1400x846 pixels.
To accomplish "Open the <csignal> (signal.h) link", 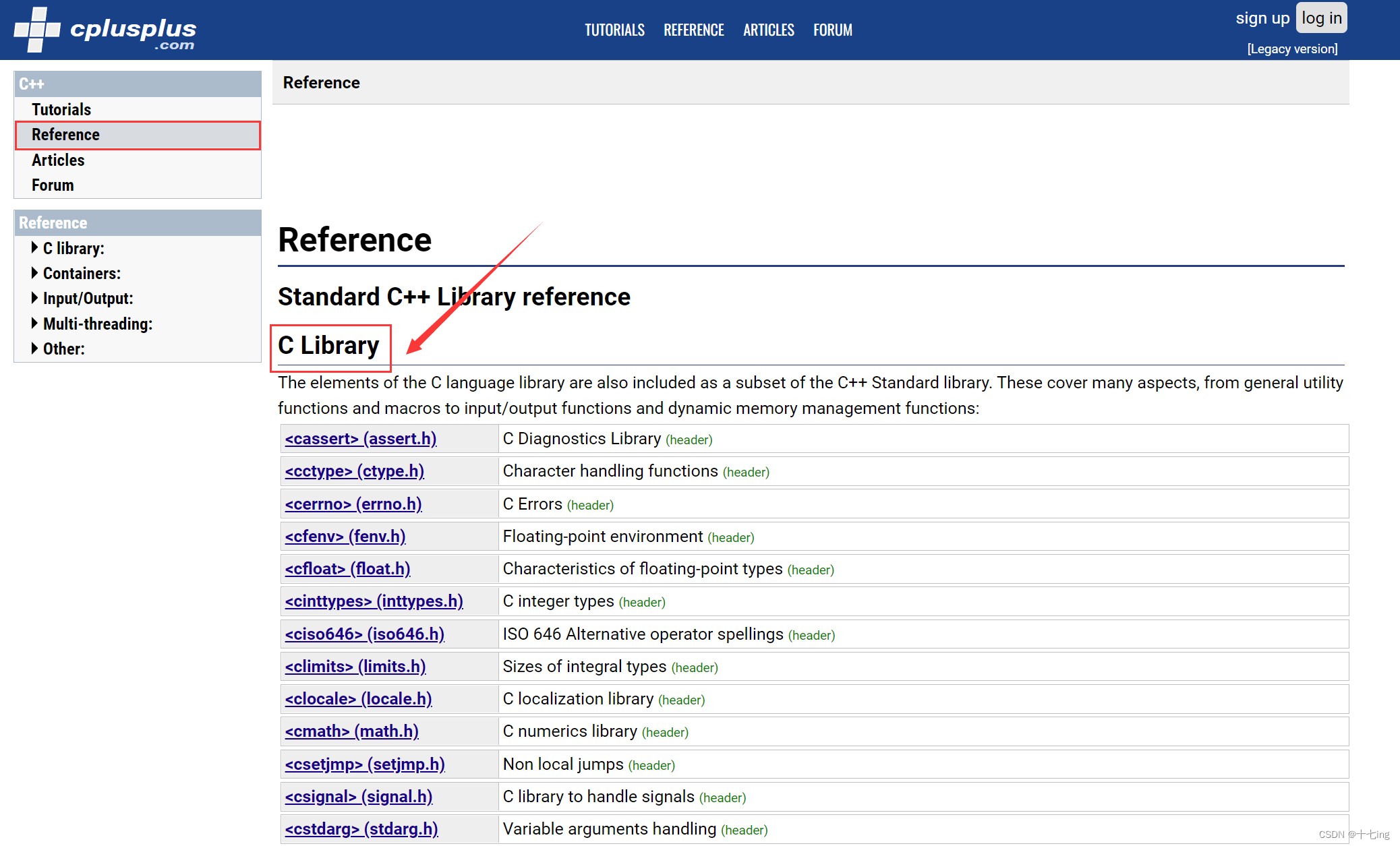I will (358, 797).
